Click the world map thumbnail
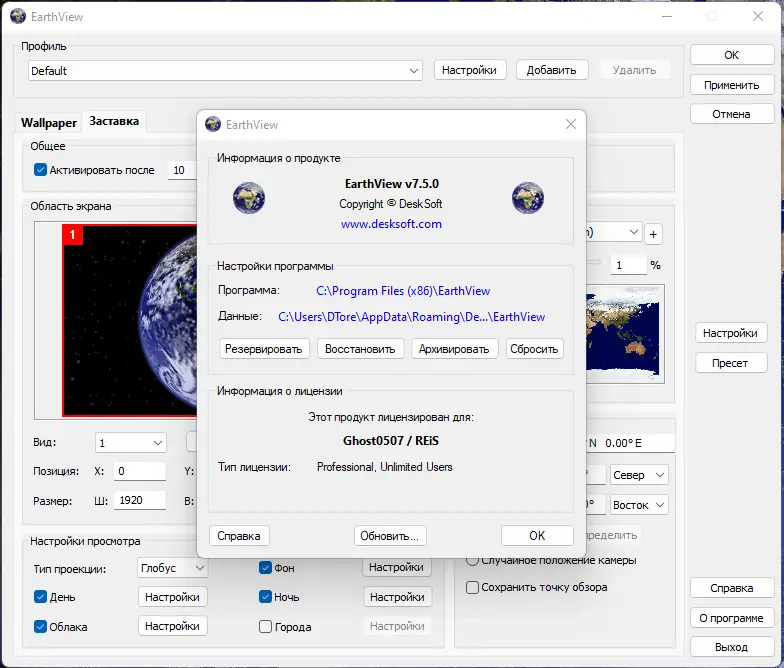 click(627, 330)
